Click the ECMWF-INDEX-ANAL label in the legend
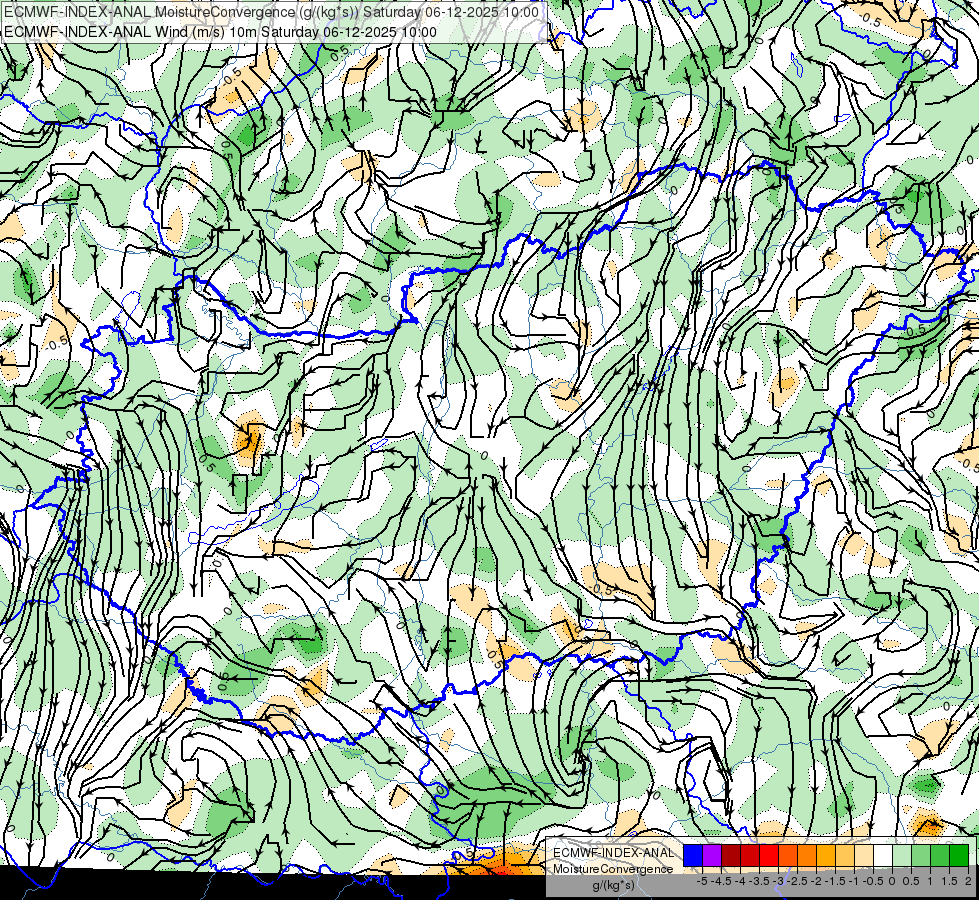979x900 pixels. (x=613, y=853)
